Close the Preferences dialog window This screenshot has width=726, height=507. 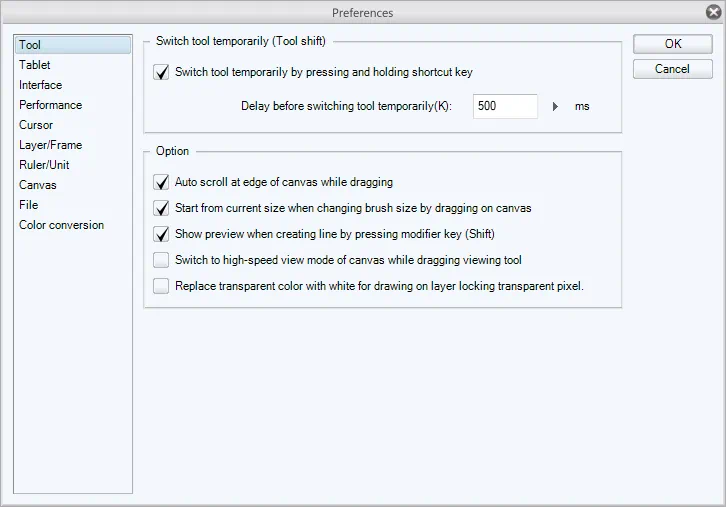coord(711,13)
